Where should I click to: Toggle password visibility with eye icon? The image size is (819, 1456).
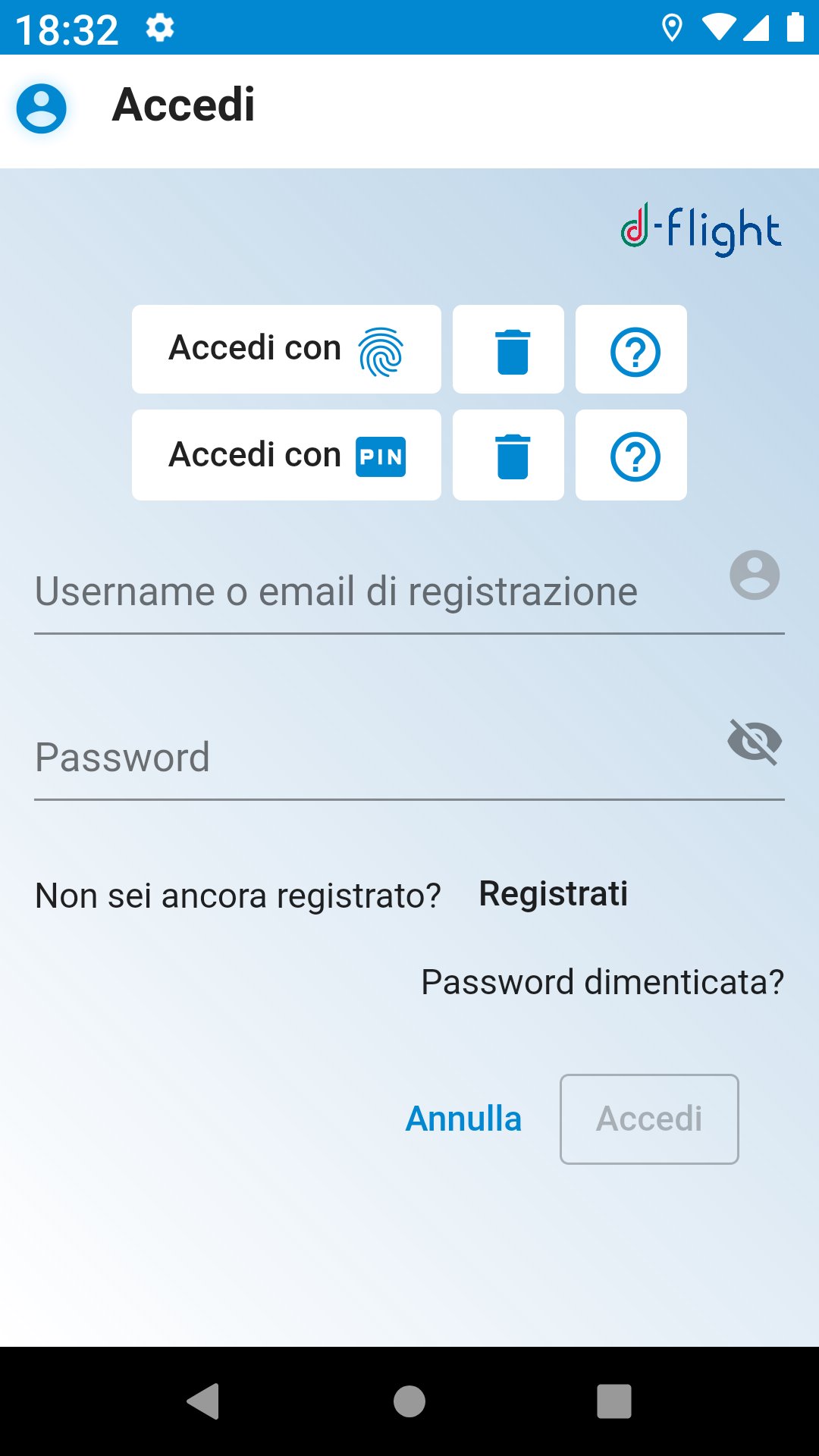pyautogui.click(x=755, y=741)
